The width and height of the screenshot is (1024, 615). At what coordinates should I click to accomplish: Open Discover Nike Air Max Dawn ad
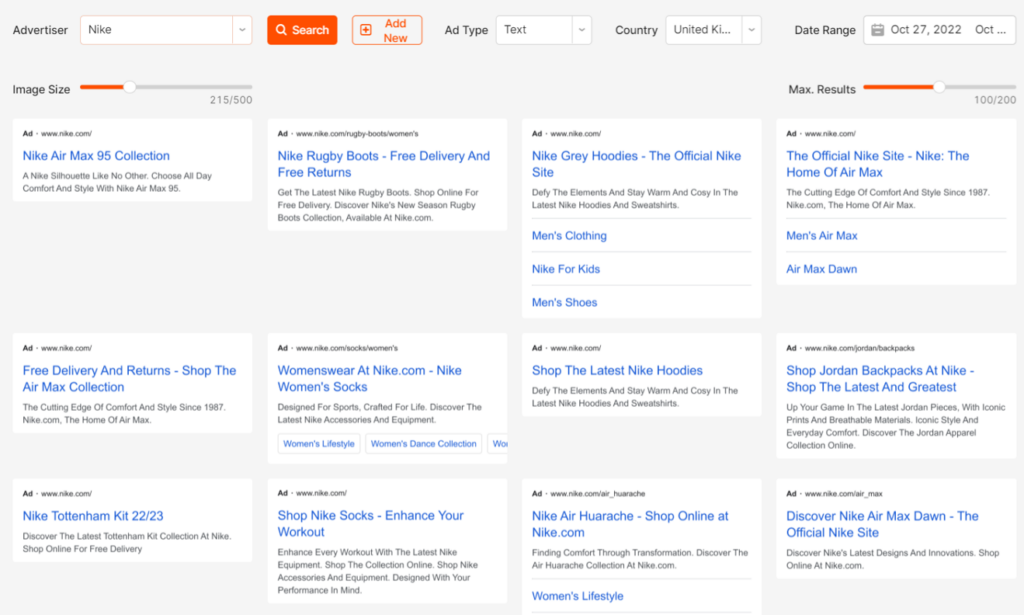[x=882, y=524]
